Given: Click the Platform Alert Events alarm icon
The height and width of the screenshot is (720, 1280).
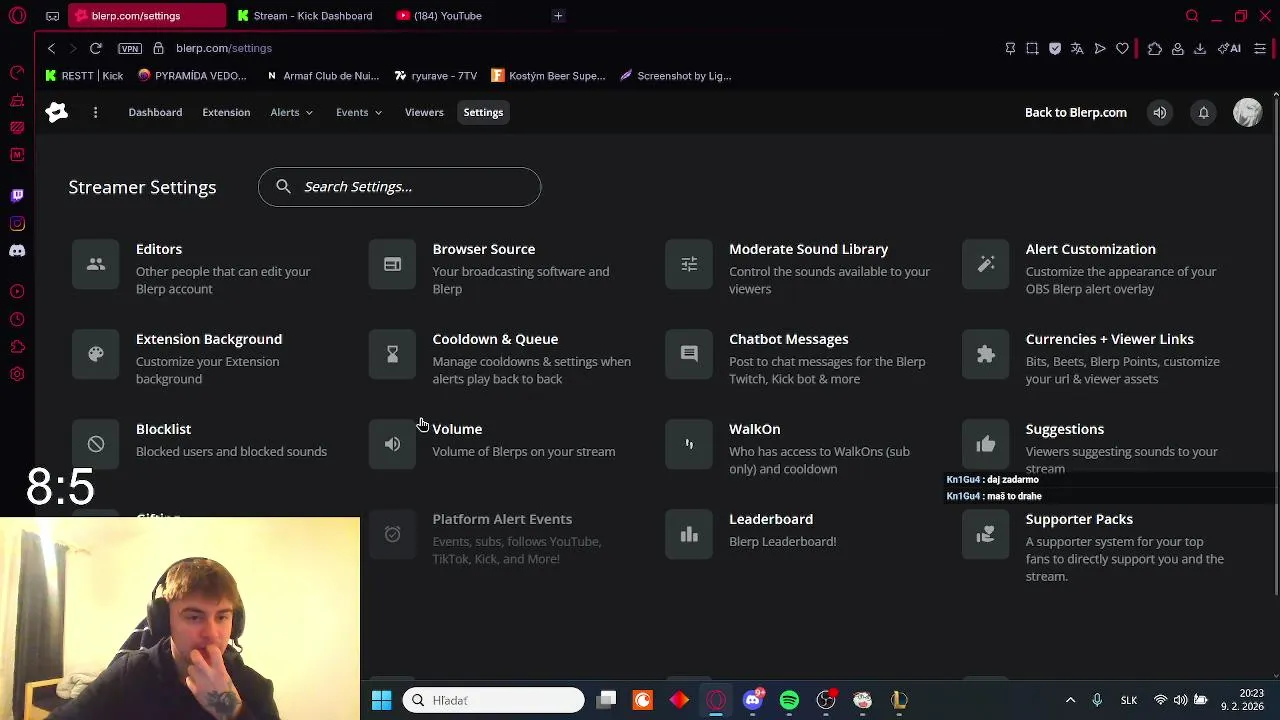Looking at the screenshot, I should point(392,534).
